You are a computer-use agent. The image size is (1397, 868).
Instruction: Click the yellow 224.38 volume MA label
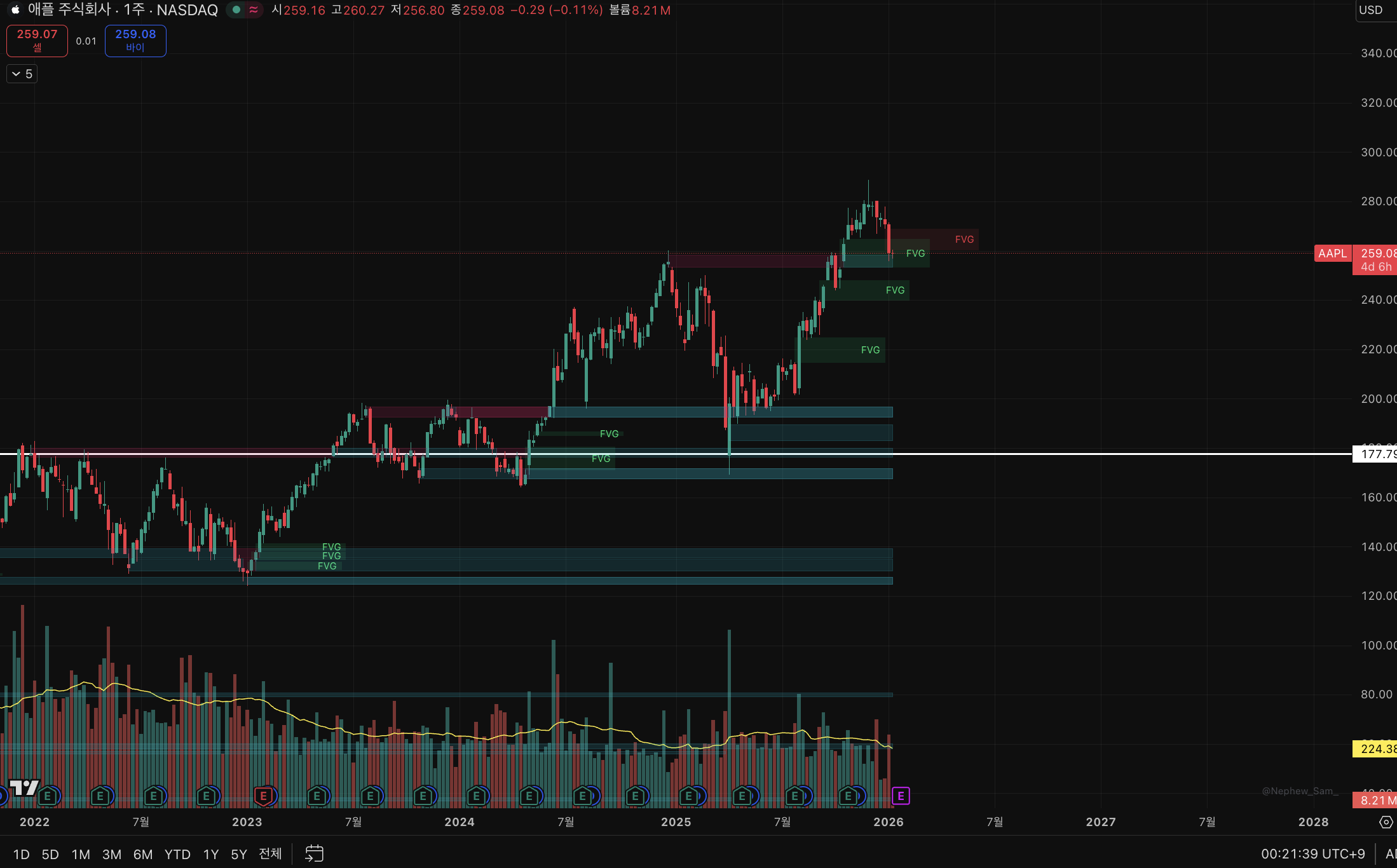pos(1376,749)
